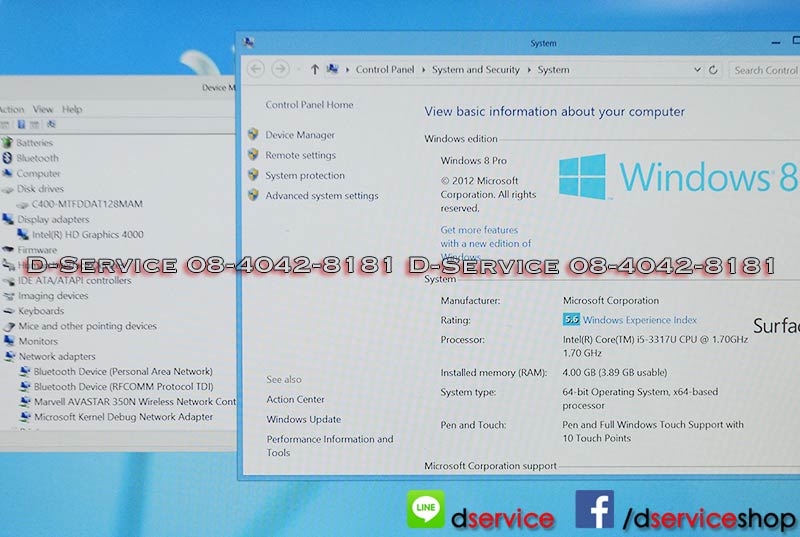Click the shield icon beside Remote settings
Viewport: 800px width, 537px height.
pyautogui.click(x=253, y=154)
